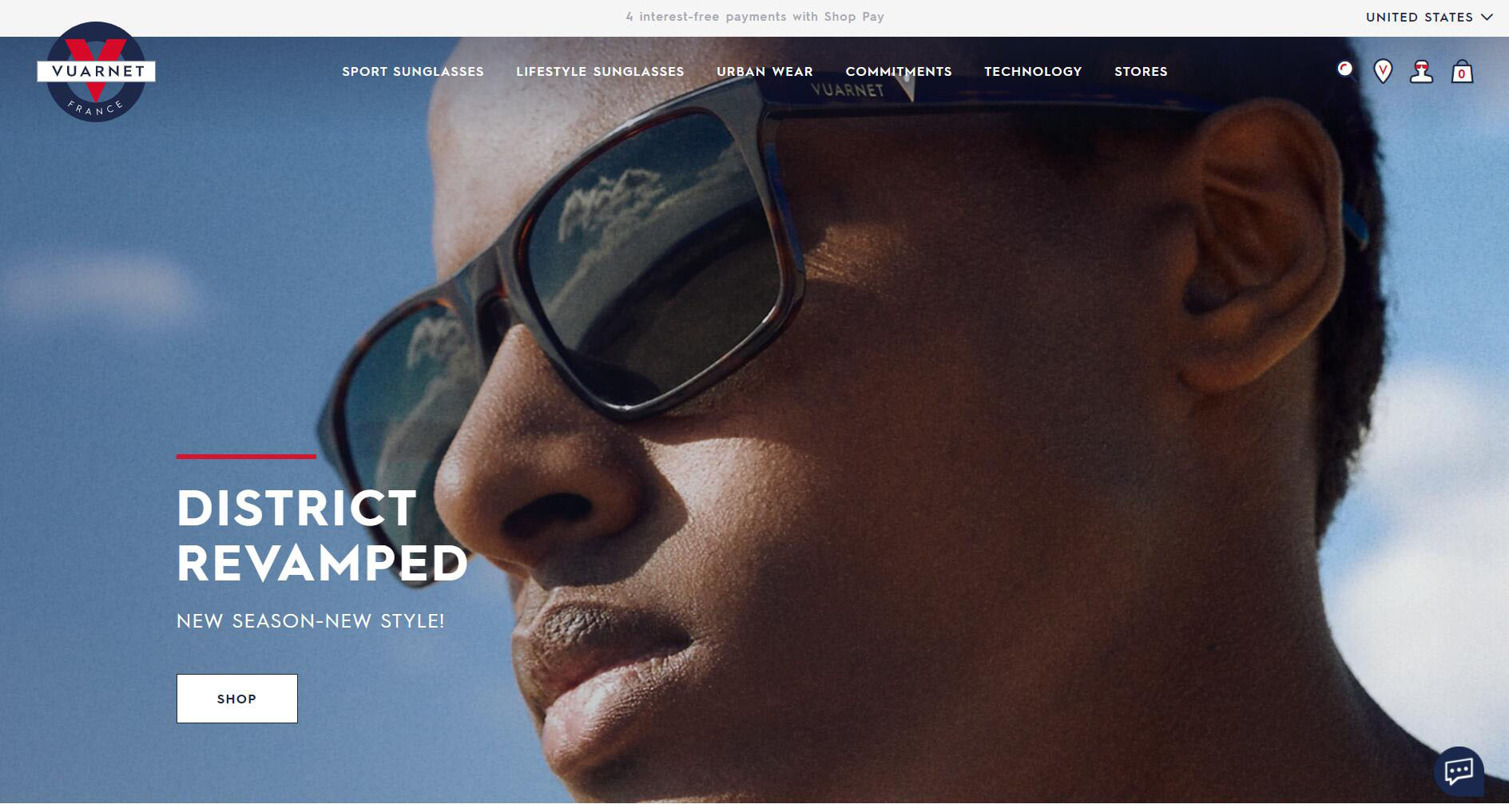Click the red accent line above headline
Viewport: 1509px width, 812px height.
click(246, 457)
